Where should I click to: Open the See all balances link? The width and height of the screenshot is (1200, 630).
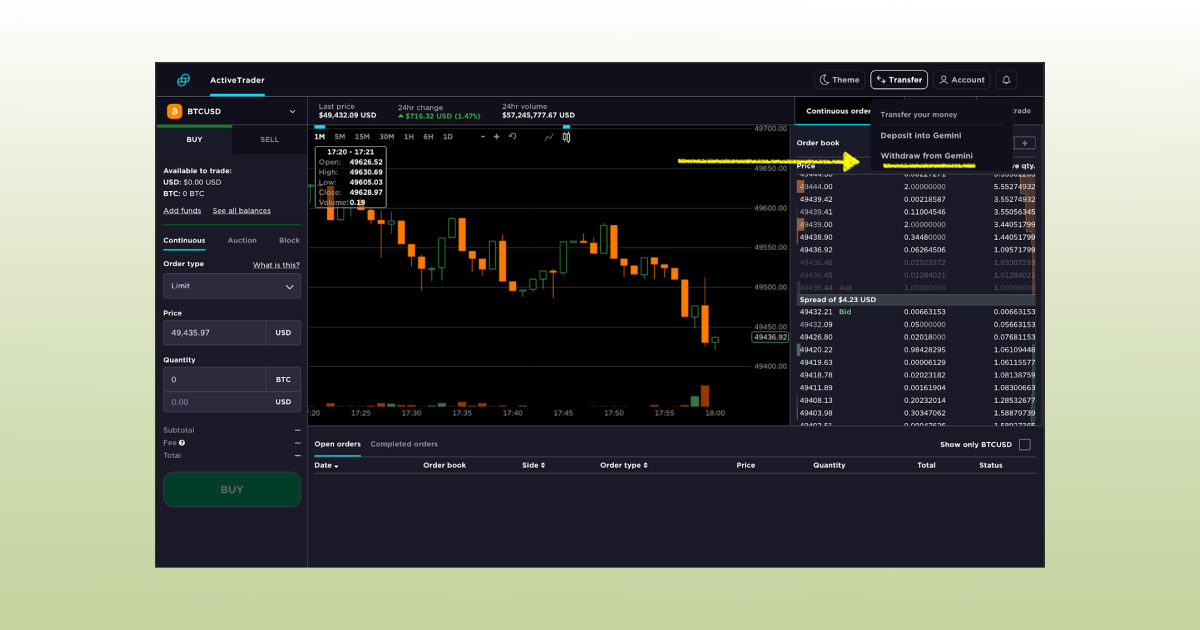tap(241, 211)
